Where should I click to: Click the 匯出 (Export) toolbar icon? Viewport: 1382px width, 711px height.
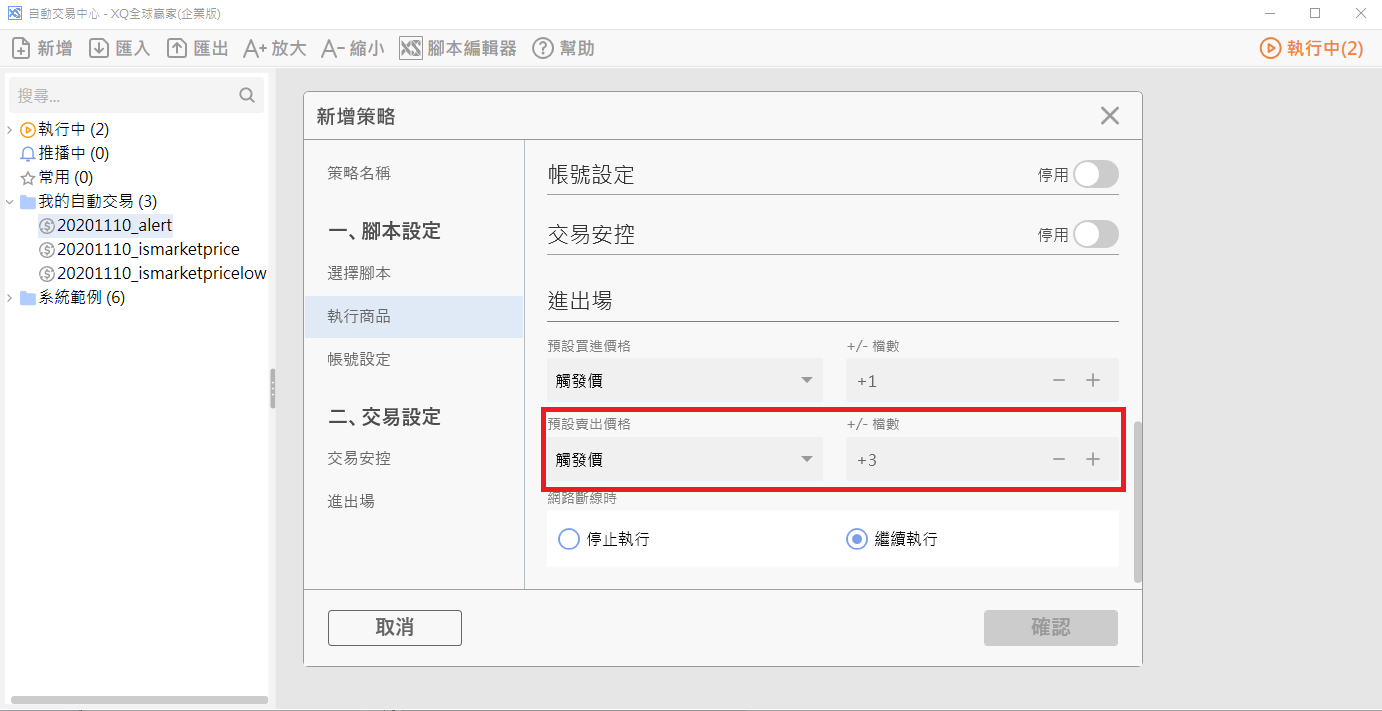177,48
